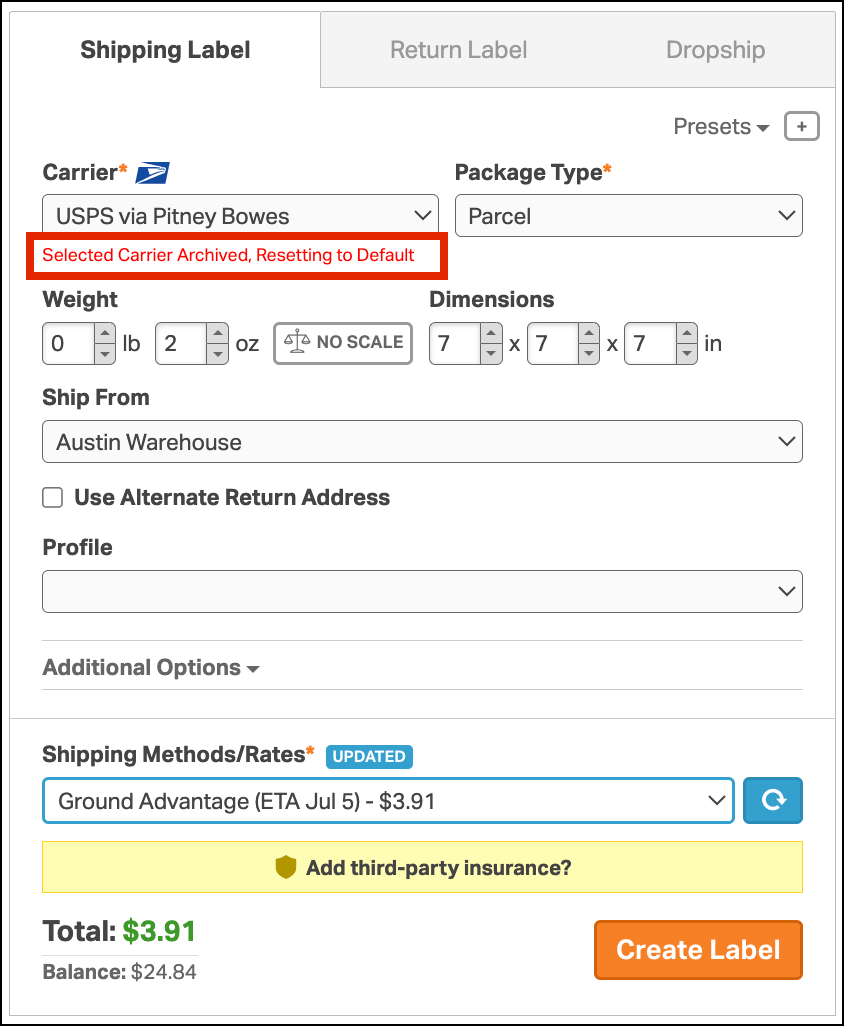Expand the Ship From warehouse dropdown
Viewport: 844px width, 1026px height.
422,442
